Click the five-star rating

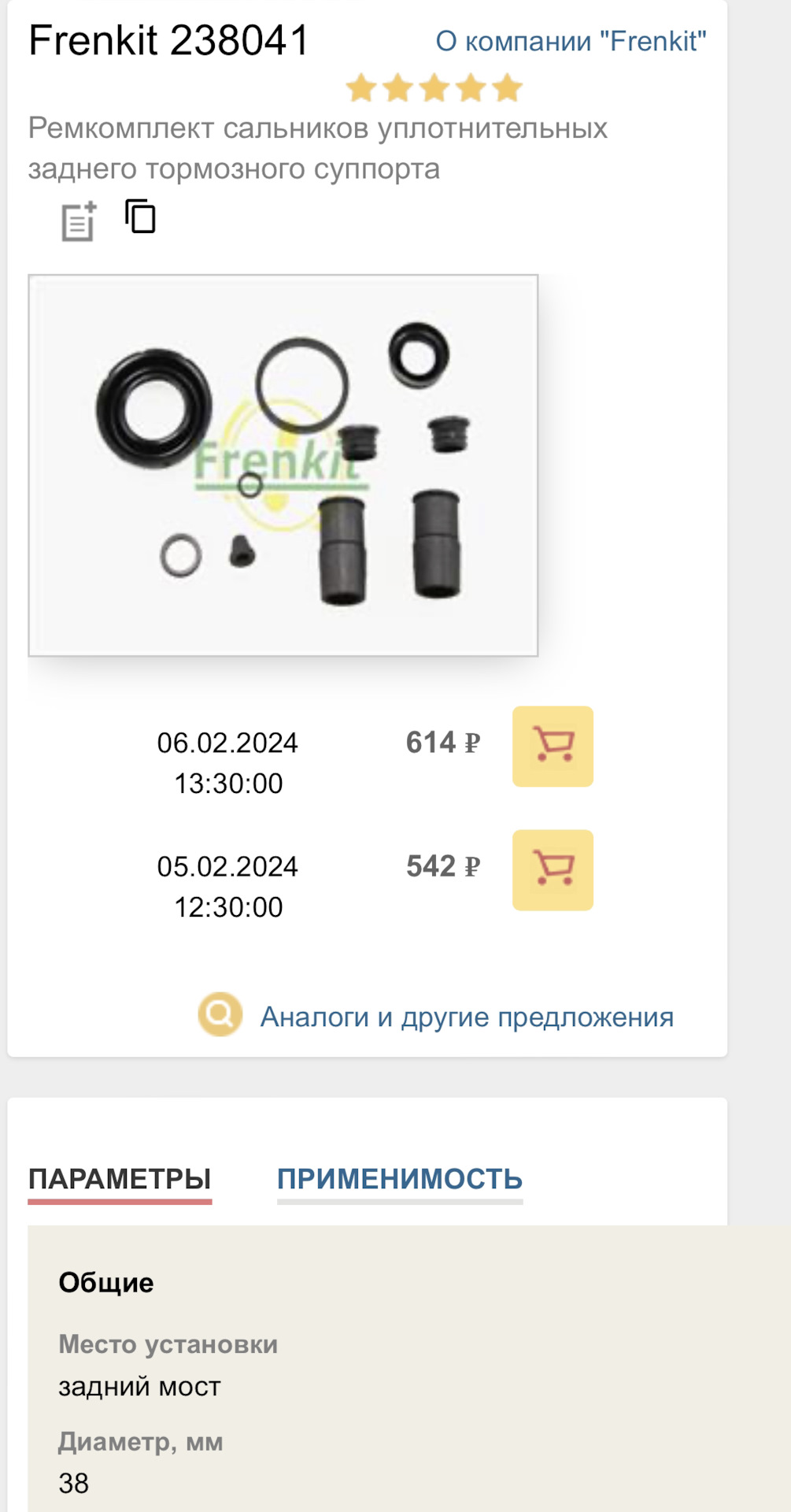434,87
